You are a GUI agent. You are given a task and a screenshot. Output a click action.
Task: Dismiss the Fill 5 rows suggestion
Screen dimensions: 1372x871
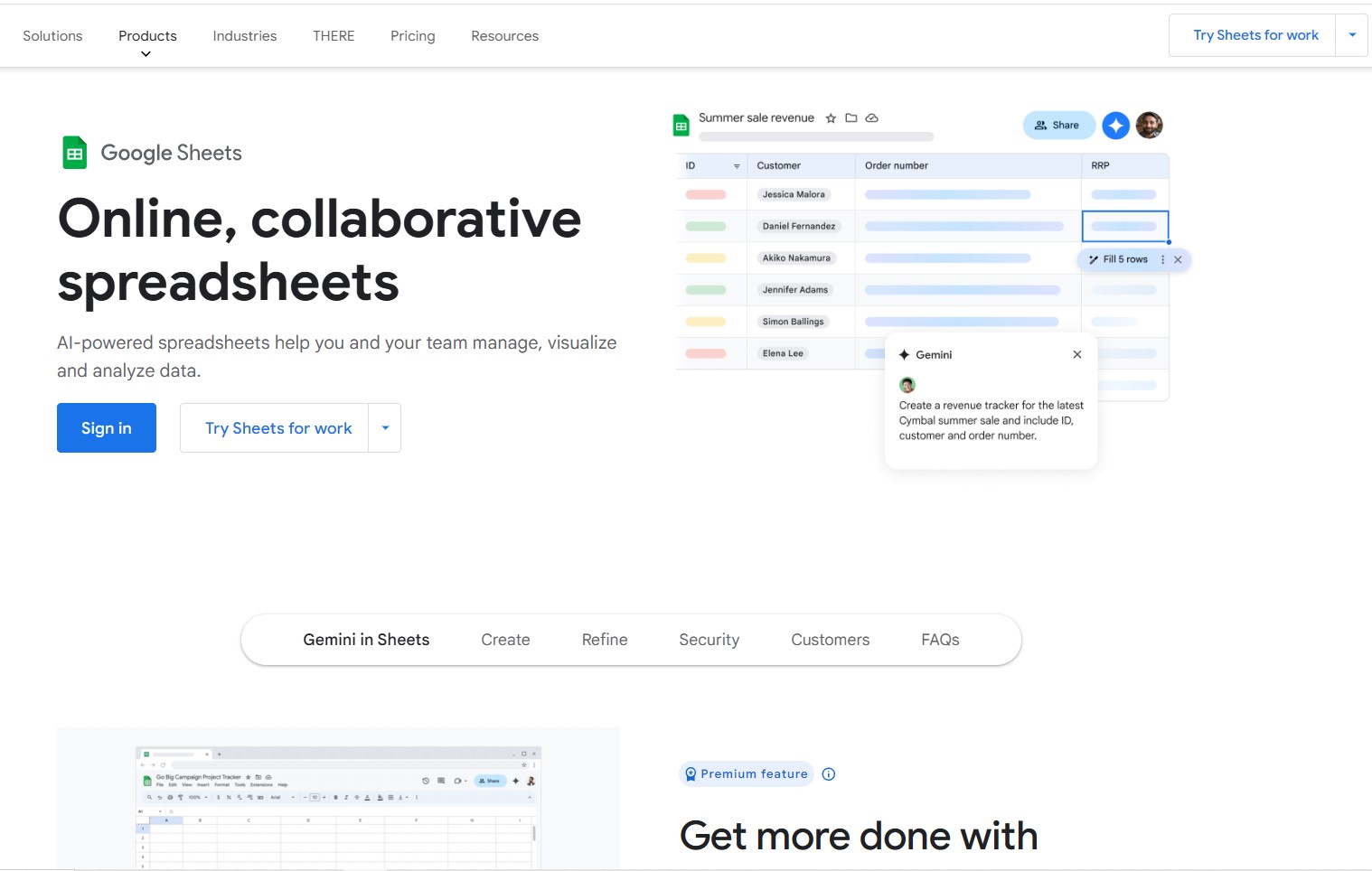pos(1178,259)
